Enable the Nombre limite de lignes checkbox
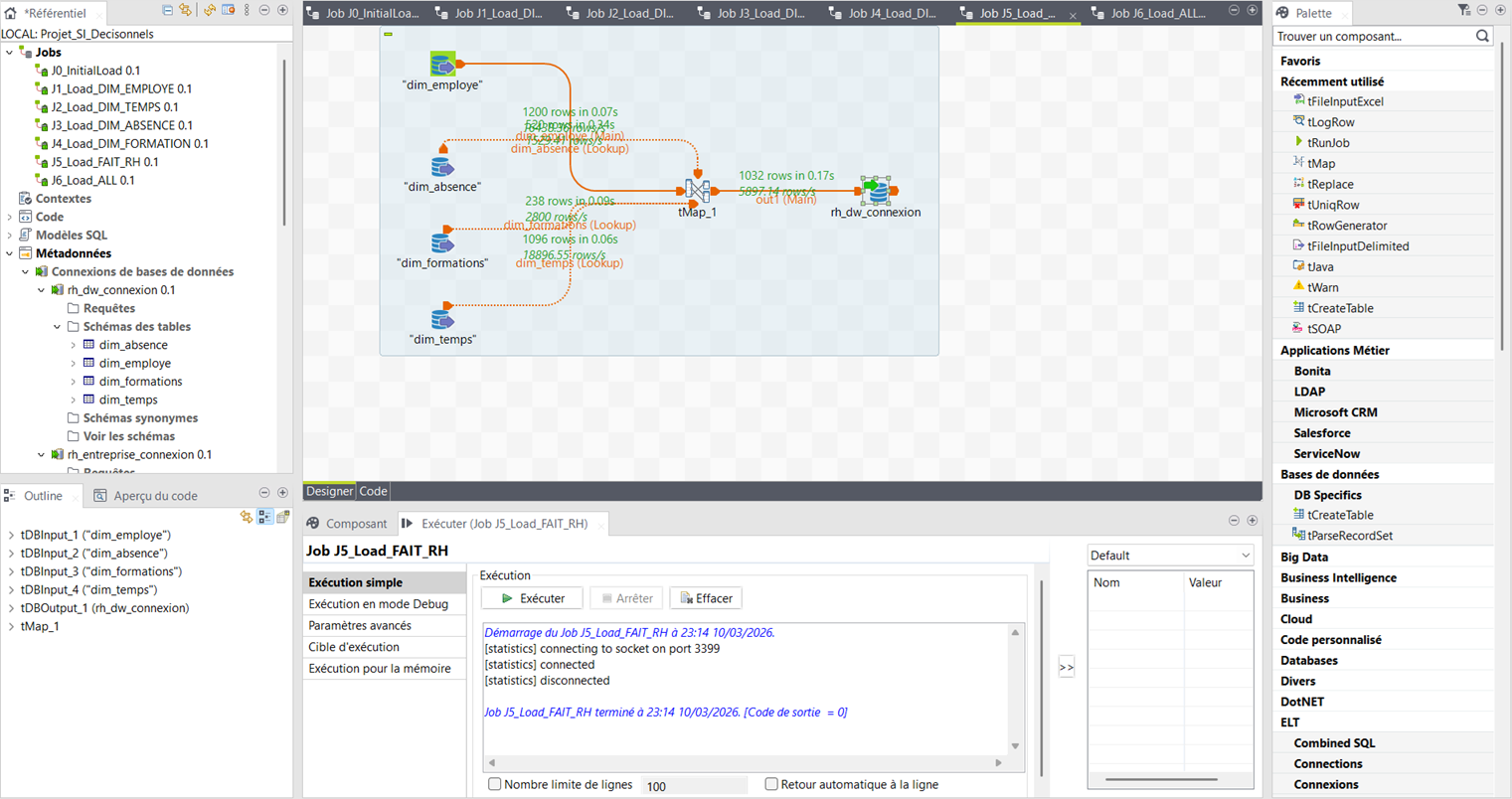The image size is (1512, 799). (494, 784)
